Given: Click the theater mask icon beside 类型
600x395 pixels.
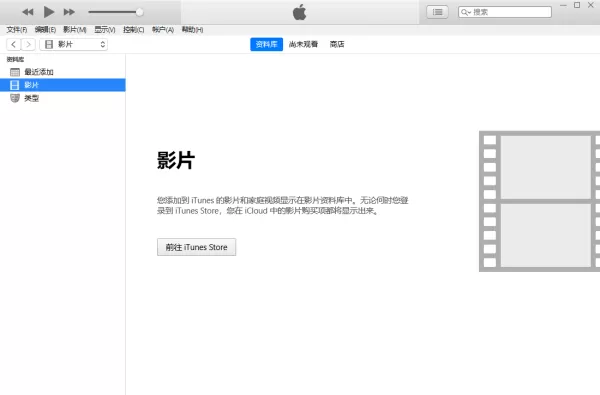Looking at the screenshot, I should (x=15, y=98).
